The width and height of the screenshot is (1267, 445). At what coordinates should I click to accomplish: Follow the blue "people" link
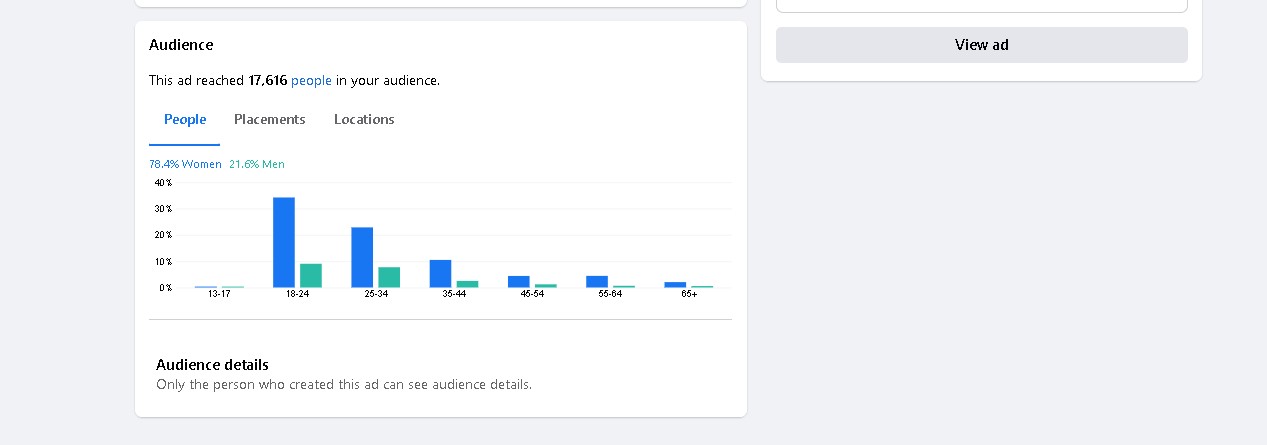tap(311, 81)
